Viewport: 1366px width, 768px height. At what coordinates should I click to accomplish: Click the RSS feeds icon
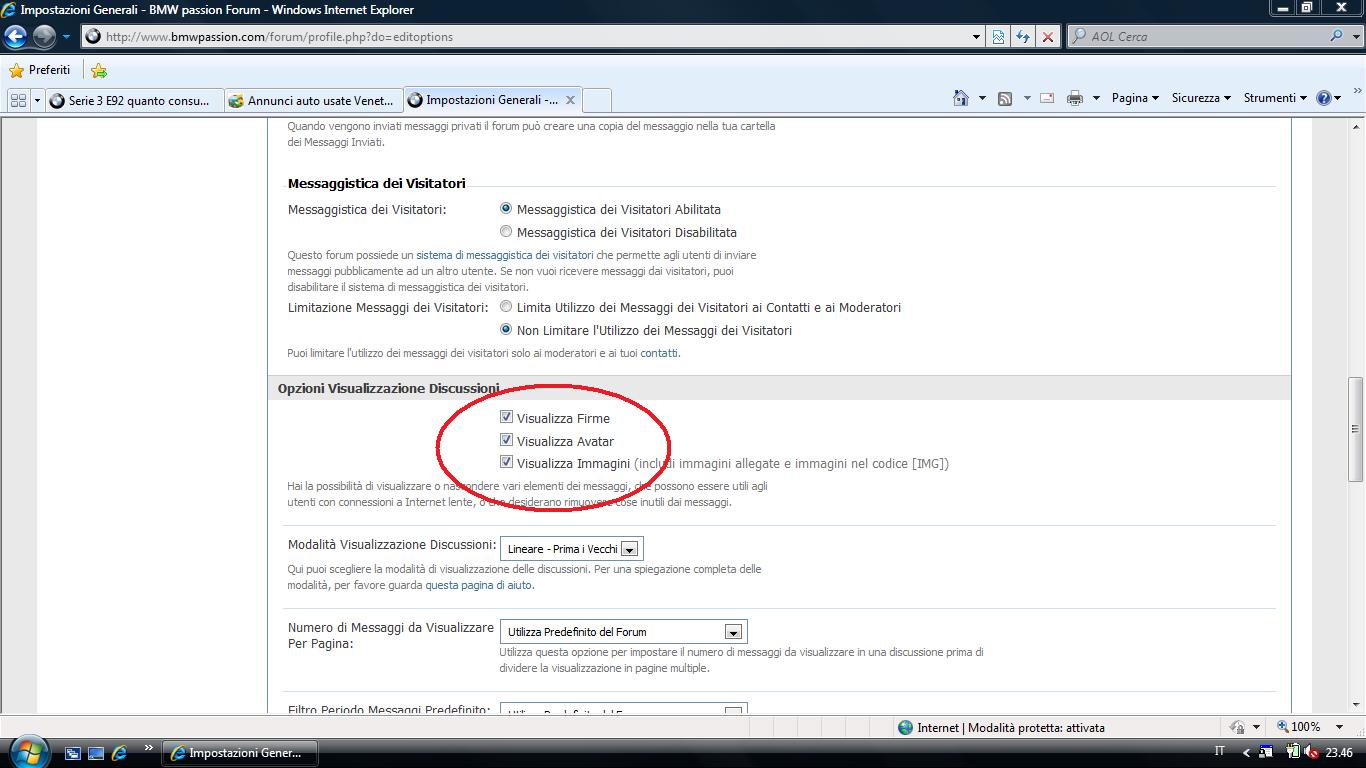[1005, 98]
